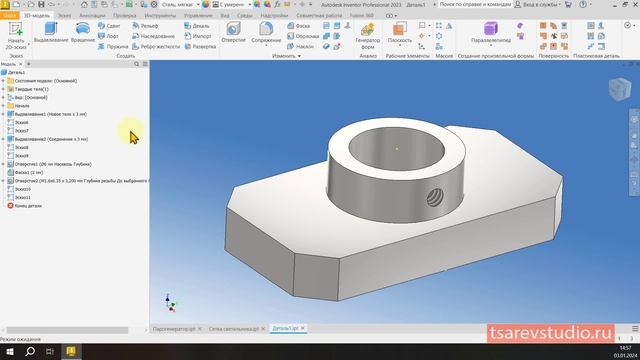Collapse the Выдавливание1 feature node
Viewport: 640px width, 360px height.
[3, 114]
